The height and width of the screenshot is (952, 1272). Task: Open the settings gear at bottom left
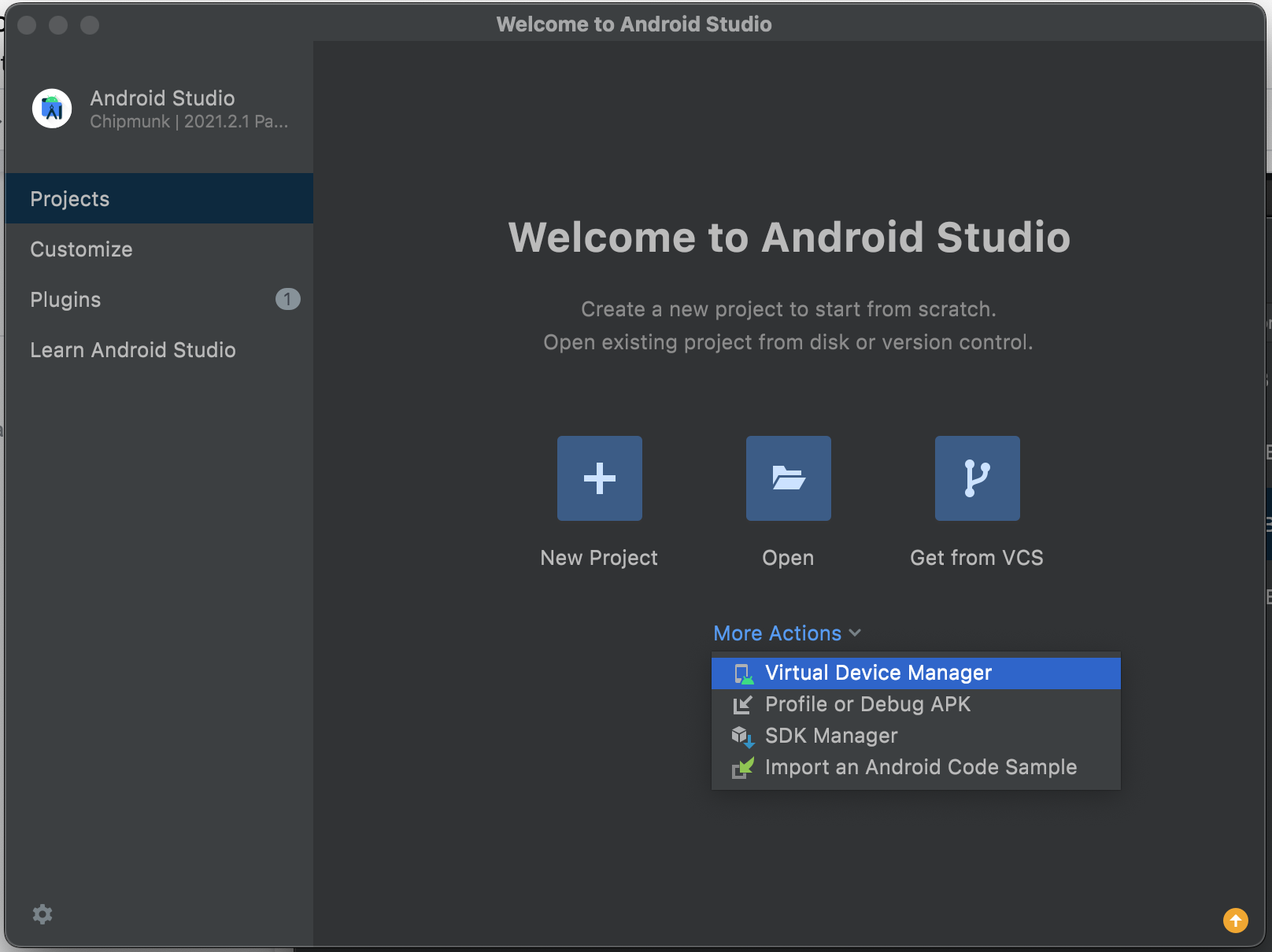pyautogui.click(x=43, y=914)
